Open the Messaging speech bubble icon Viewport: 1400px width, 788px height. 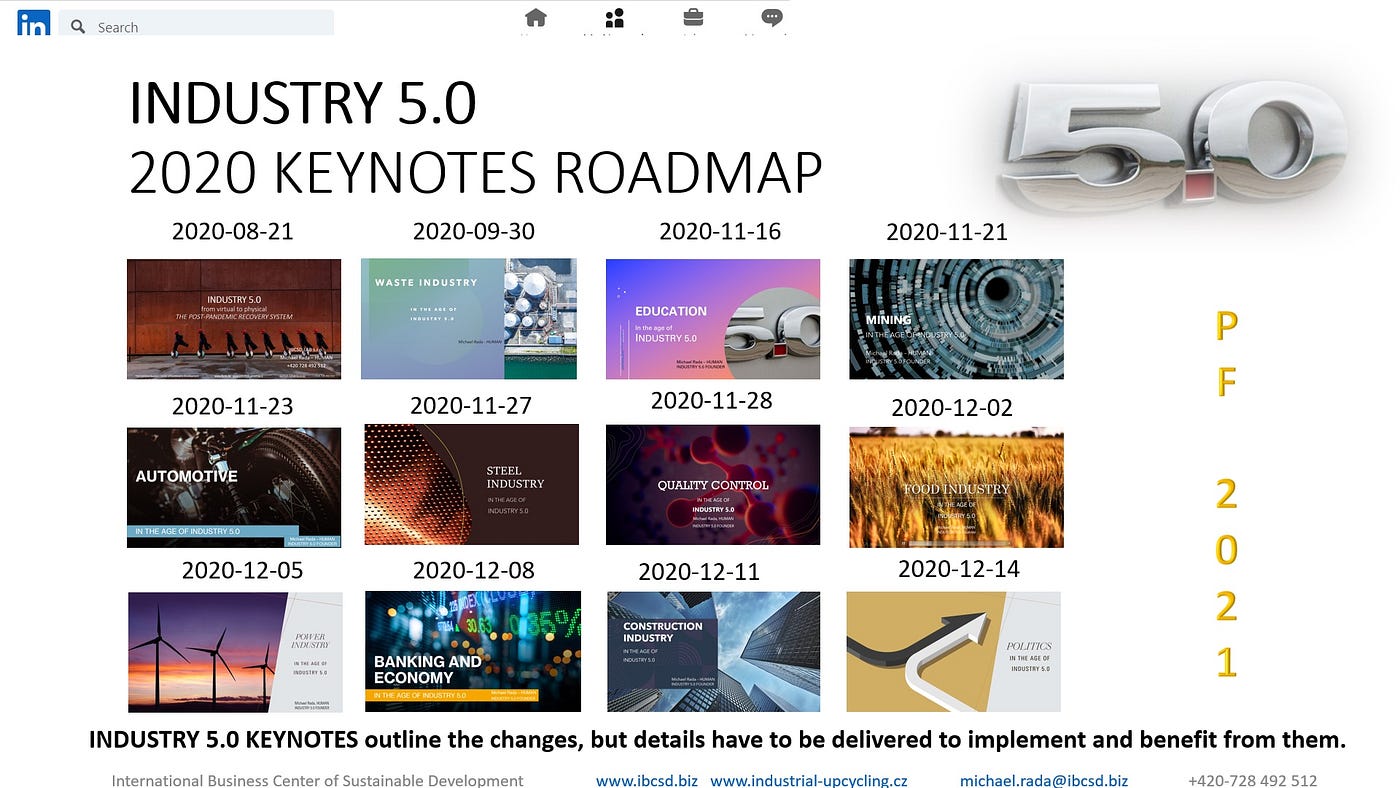point(772,18)
